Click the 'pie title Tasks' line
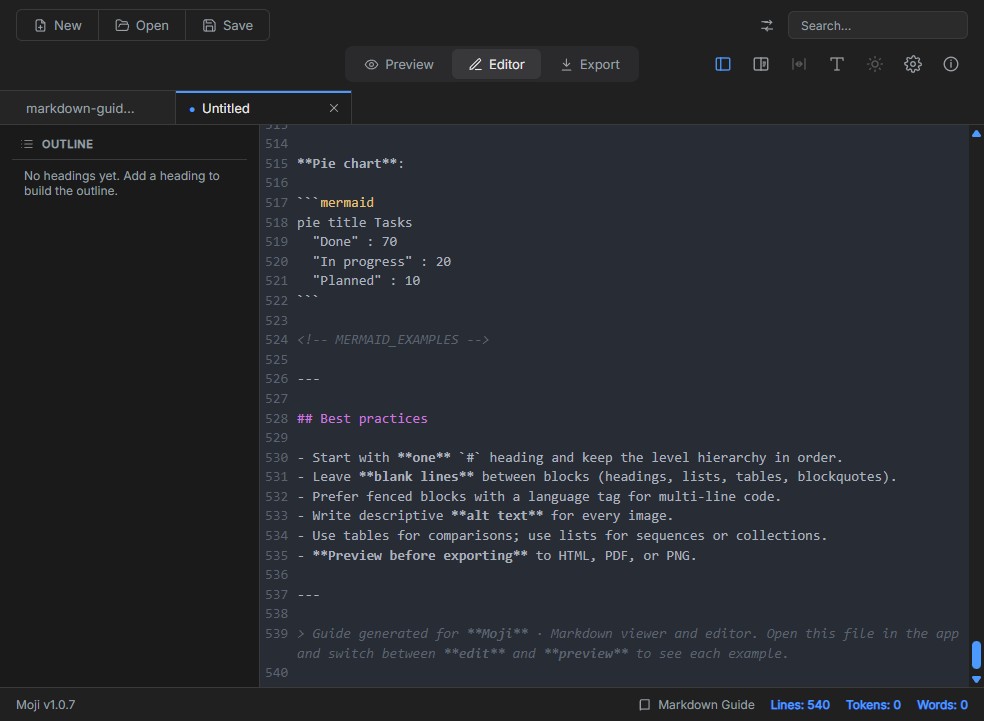The width and height of the screenshot is (984, 721). click(355, 222)
